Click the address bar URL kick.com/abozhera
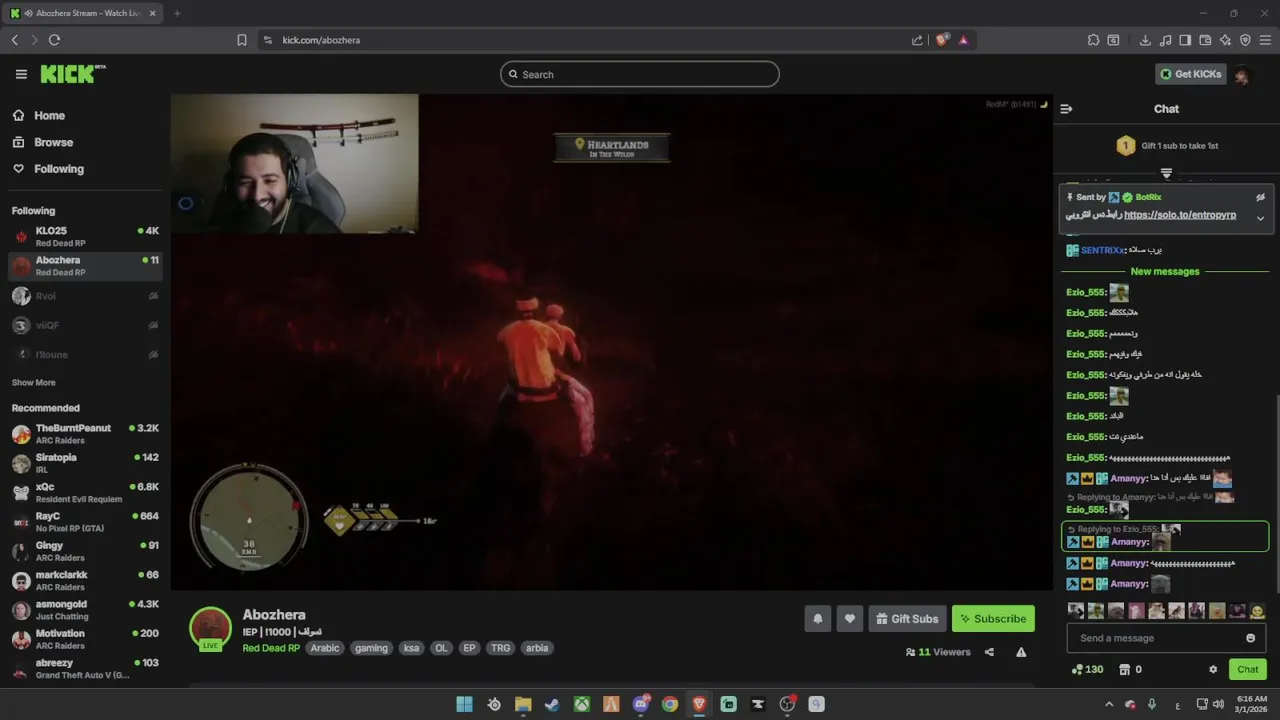This screenshot has width=1280, height=720. tap(321, 40)
